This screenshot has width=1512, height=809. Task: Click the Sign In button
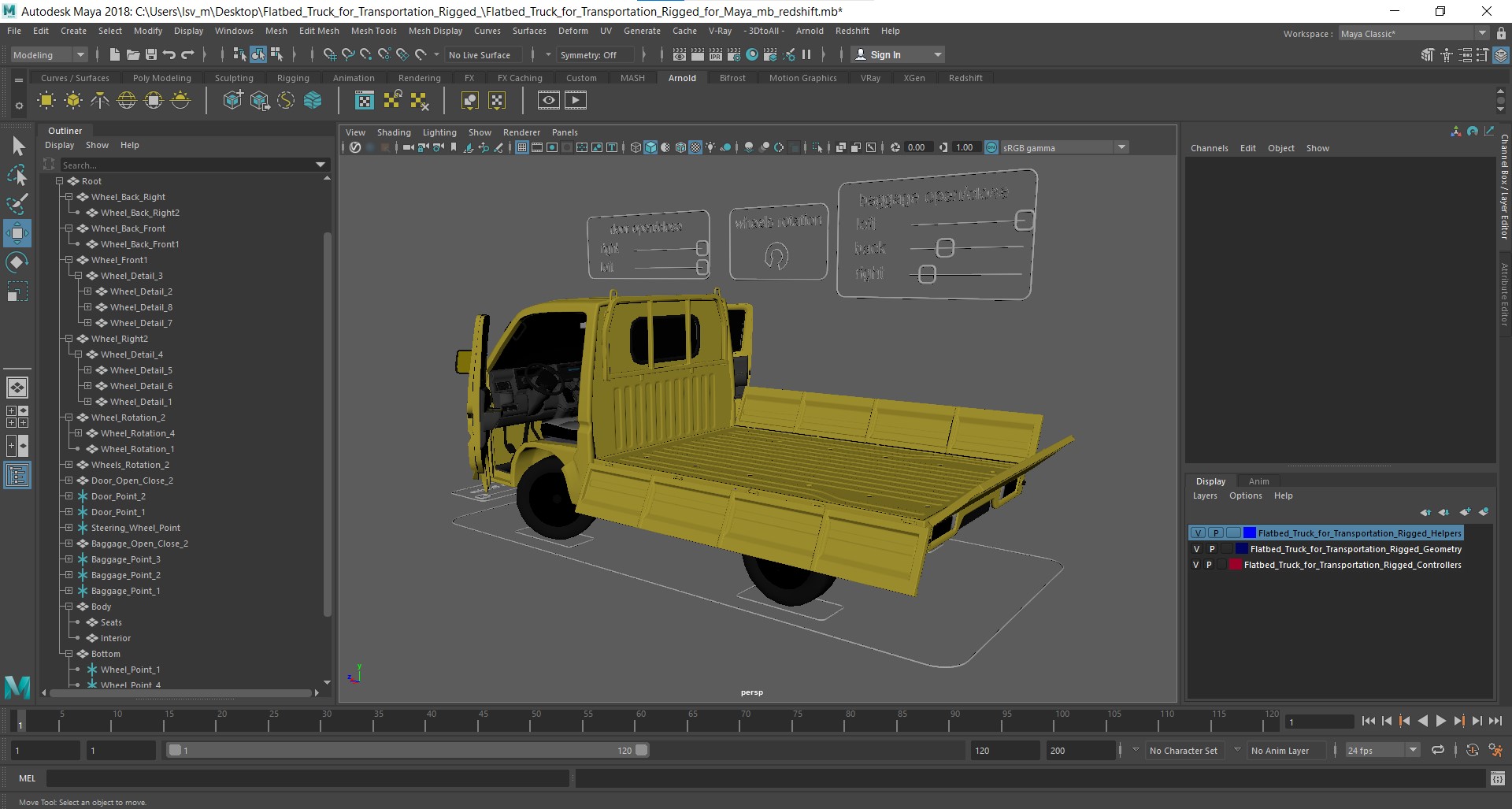(x=898, y=54)
